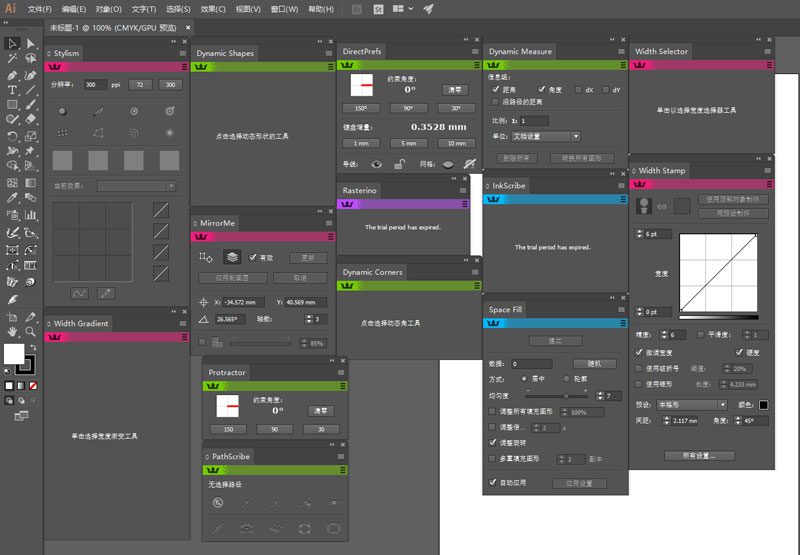The width and height of the screenshot is (800, 555).
Task: Open the Stylism colored bar menu icon
Action: point(184,67)
